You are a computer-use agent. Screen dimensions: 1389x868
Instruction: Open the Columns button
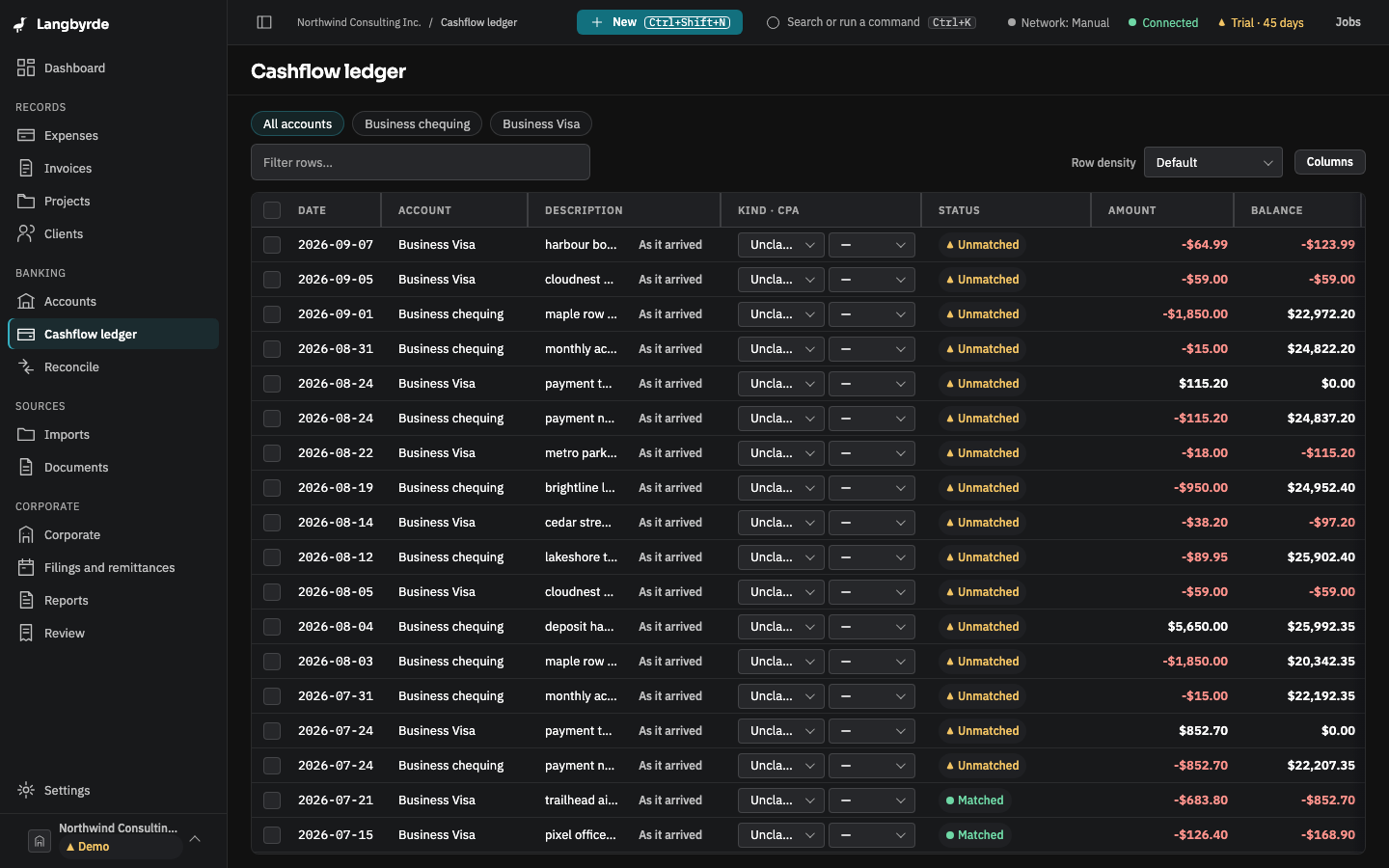tap(1329, 162)
